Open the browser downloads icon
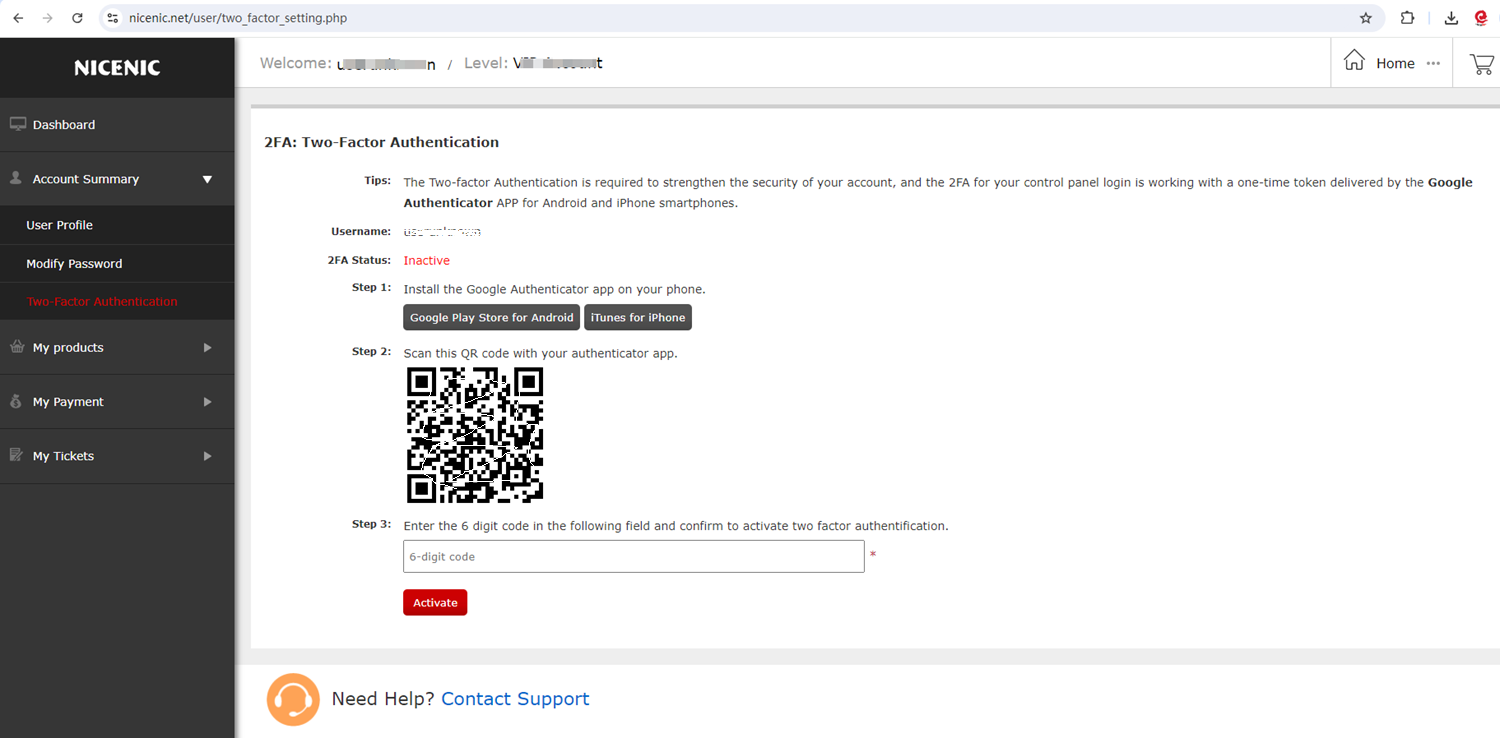 (1451, 18)
